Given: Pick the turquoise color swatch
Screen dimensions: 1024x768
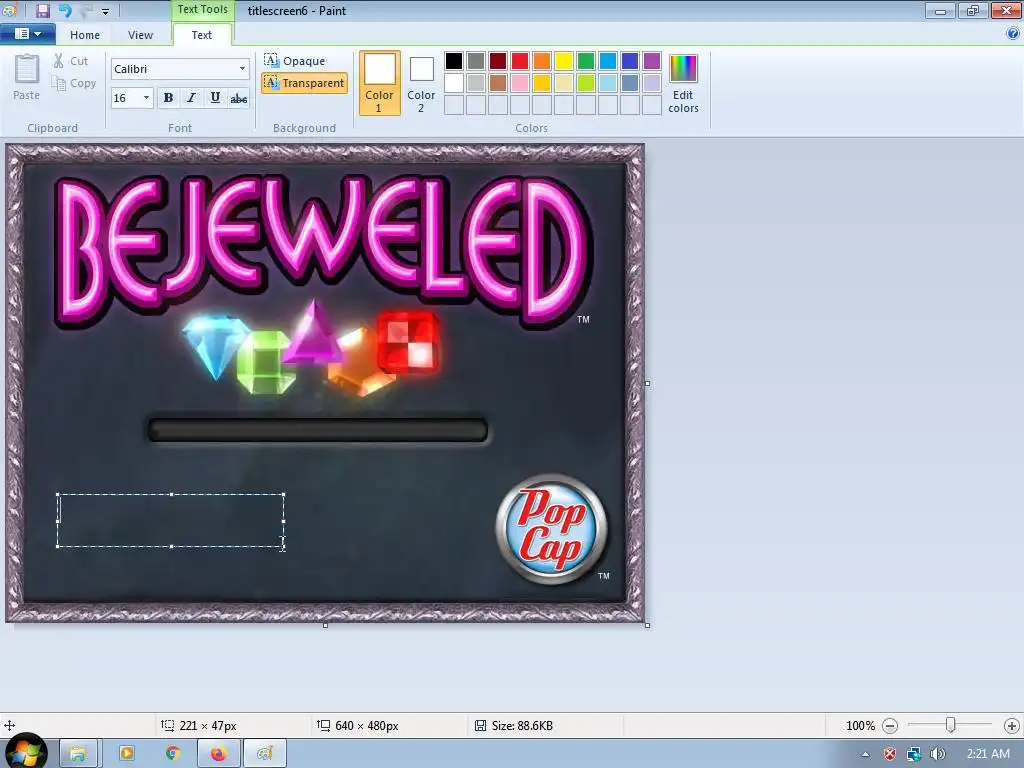Looking at the screenshot, I should pos(608,61).
